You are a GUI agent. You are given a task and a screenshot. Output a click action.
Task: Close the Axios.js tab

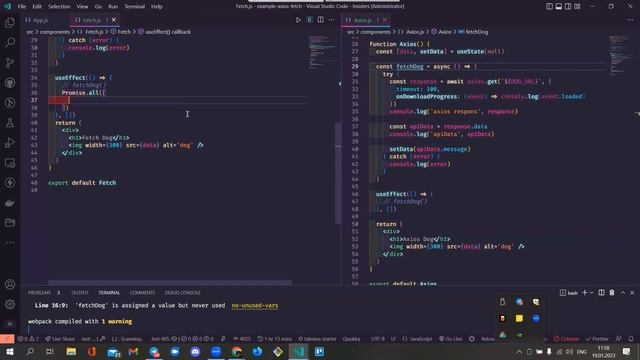point(384,20)
